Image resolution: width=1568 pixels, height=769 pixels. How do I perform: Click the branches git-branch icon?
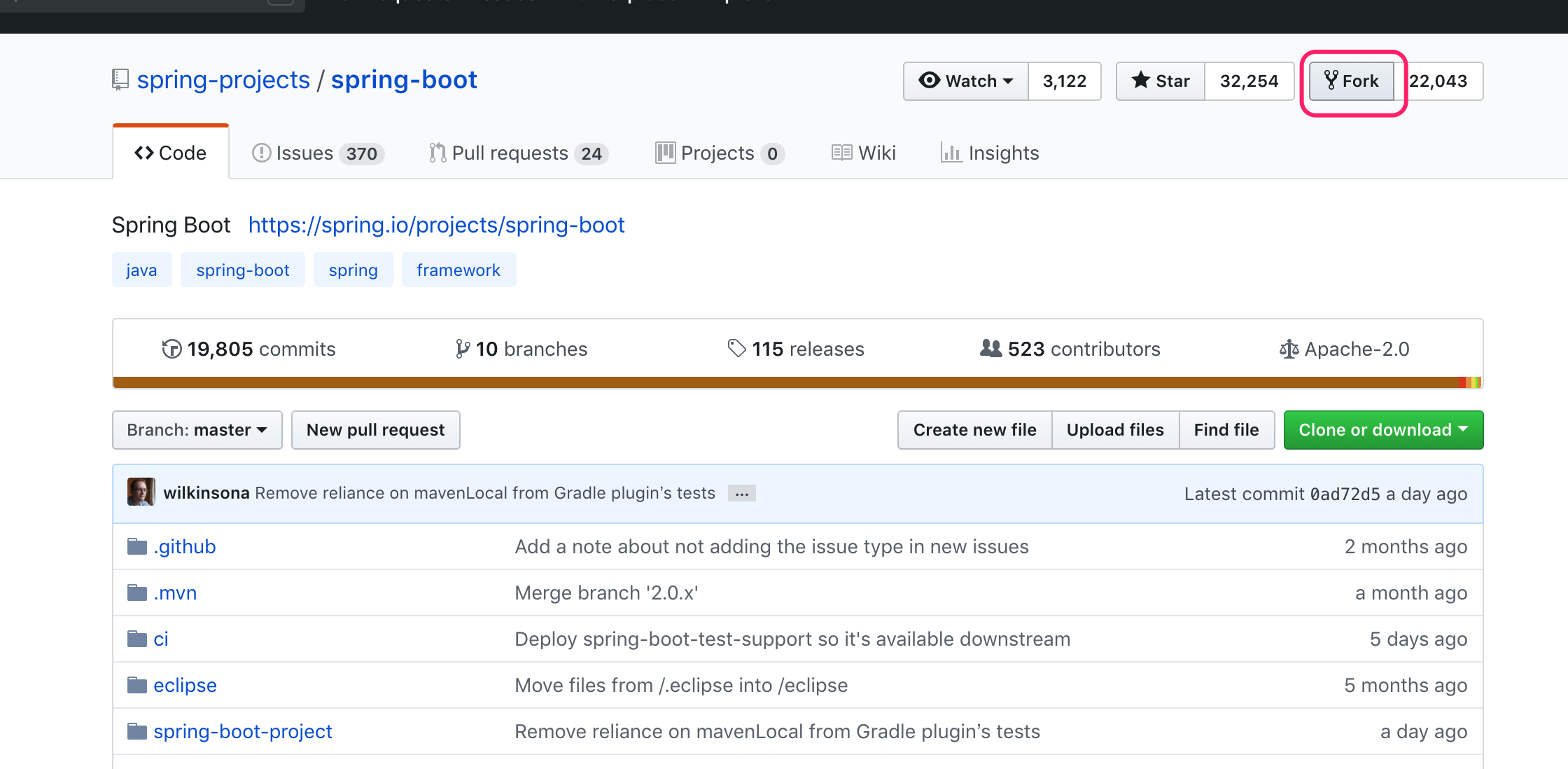[462, 349]
